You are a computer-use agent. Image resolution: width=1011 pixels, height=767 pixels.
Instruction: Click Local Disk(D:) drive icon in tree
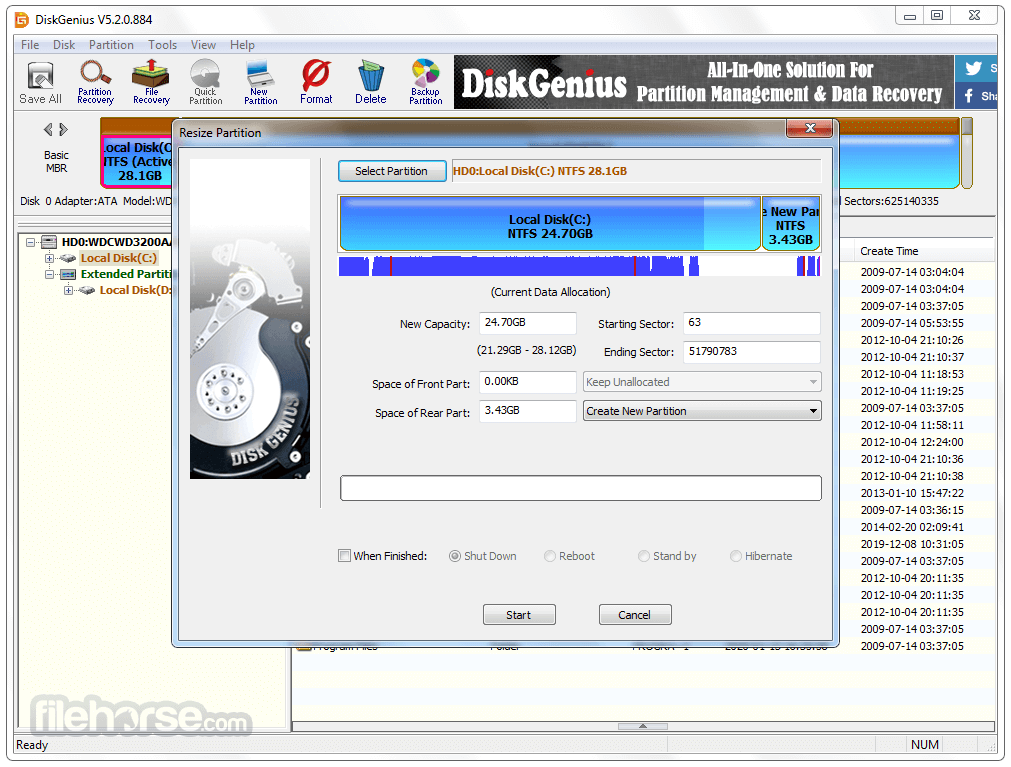tap(87, 291)
